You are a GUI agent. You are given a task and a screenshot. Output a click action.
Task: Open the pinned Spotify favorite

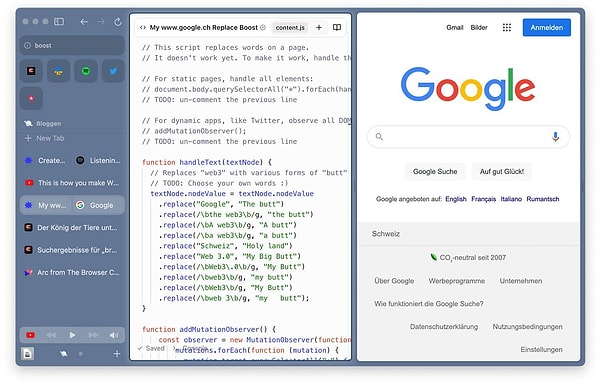pyautogui.click(x=86, y=71)
